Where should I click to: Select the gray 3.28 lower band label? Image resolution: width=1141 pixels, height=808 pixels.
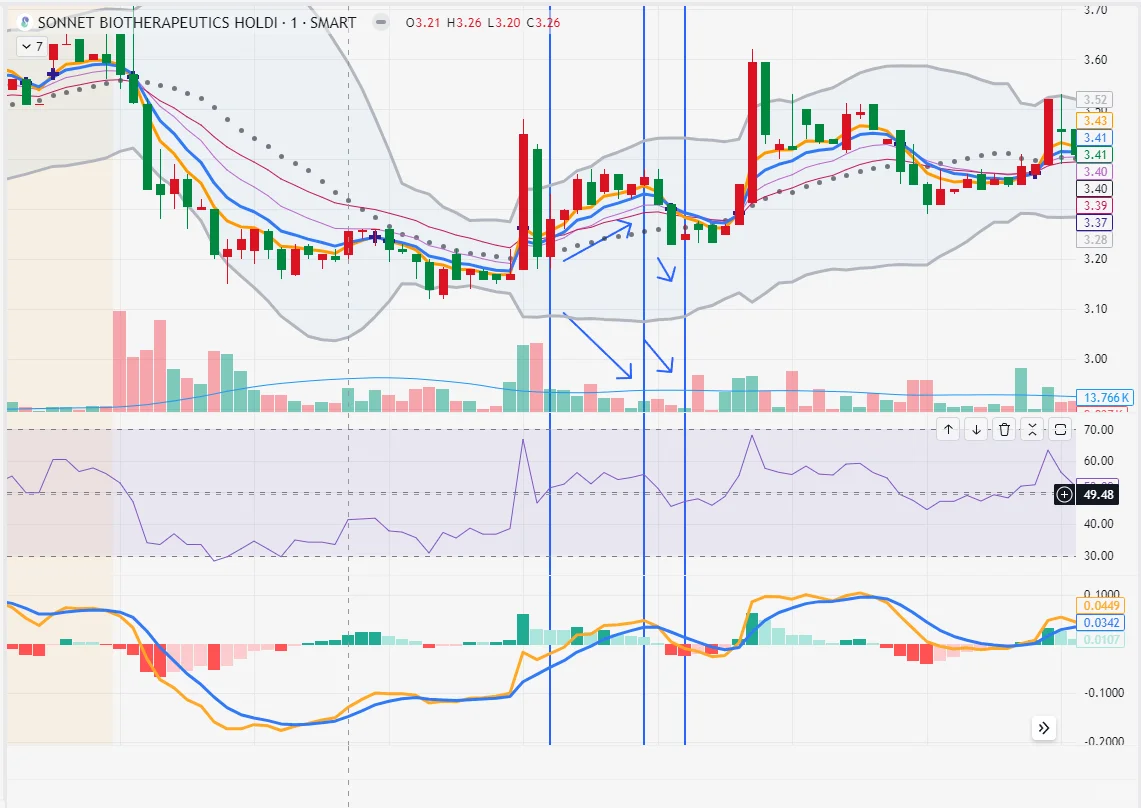[1094, 239]
